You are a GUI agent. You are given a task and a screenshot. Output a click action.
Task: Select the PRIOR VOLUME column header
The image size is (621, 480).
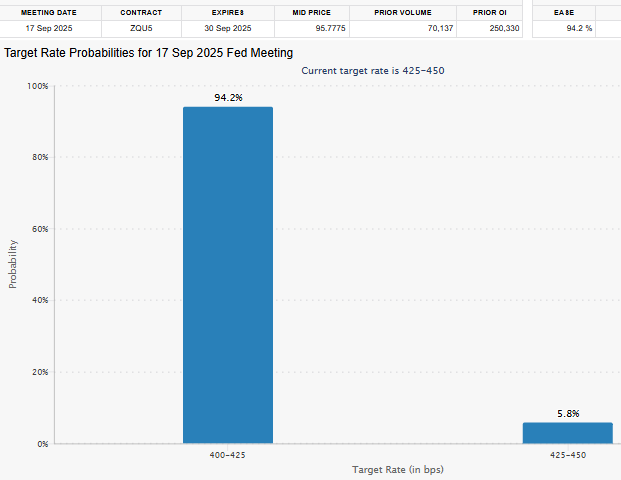point(403,13)
